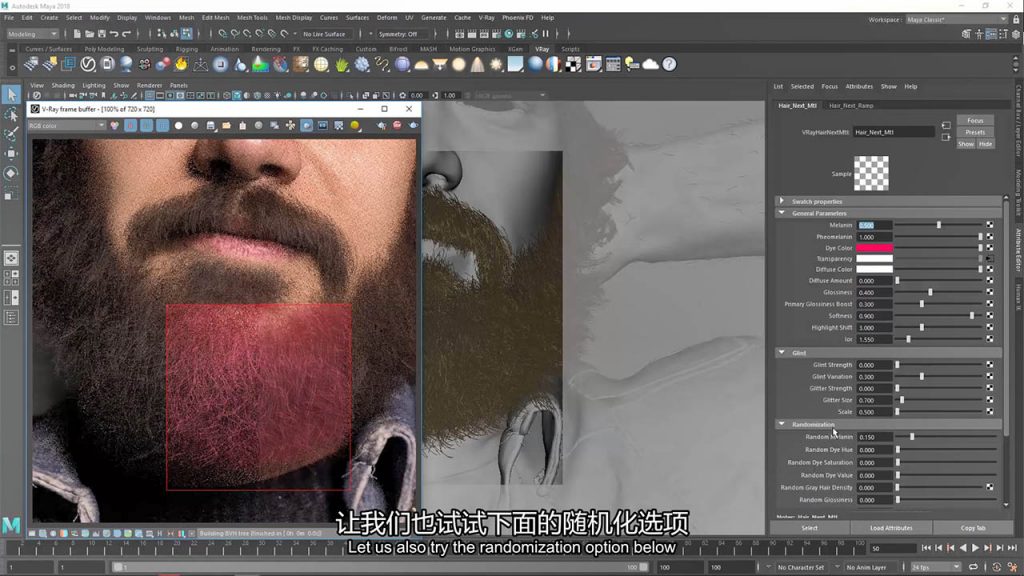Click the V-Ray fire shelf icon
This screenshot has width=1024, height=576.
tap(181, 64)
